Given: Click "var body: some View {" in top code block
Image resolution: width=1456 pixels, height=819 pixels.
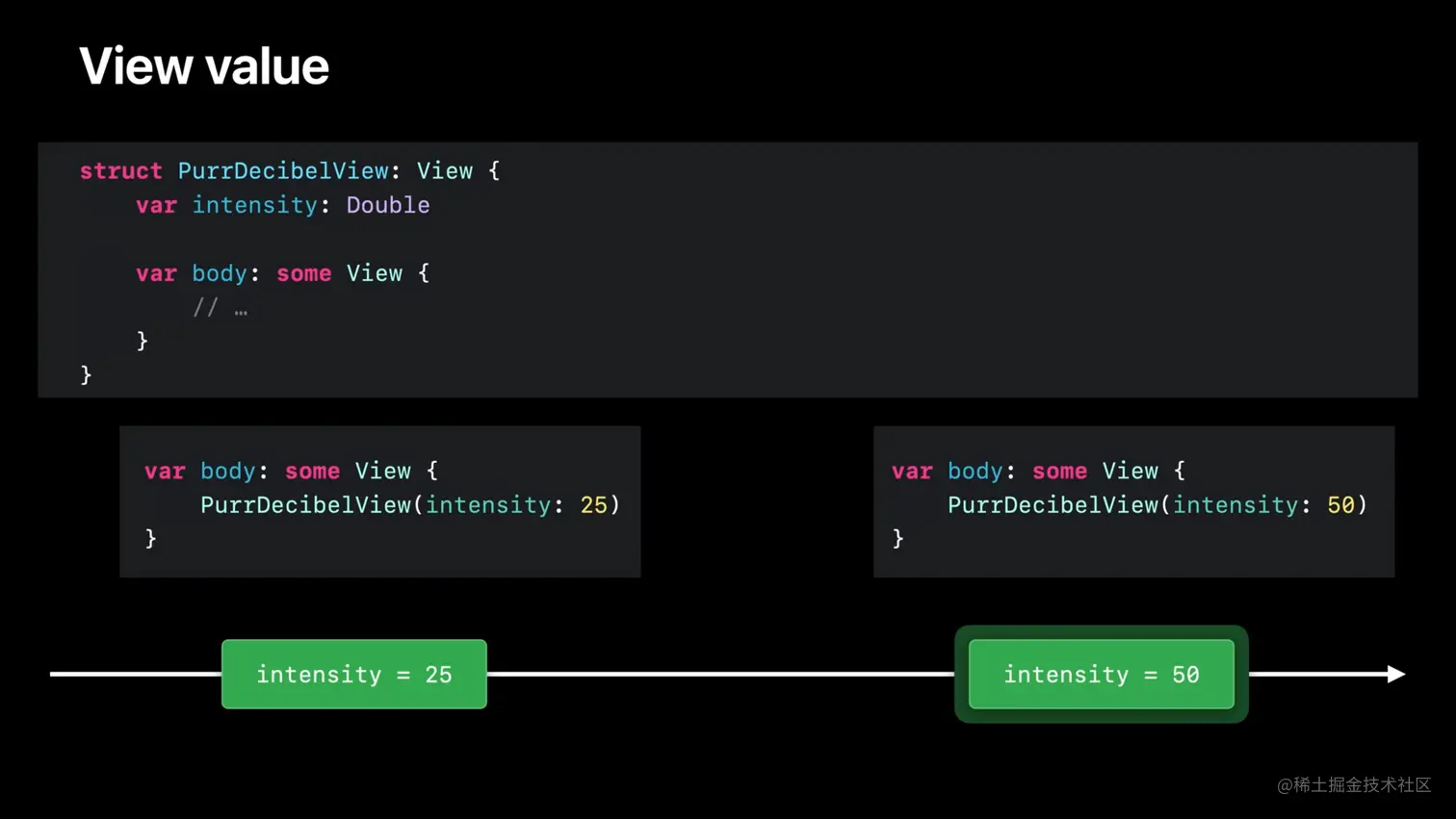Looking at the screenshot, I should pos(283,273).
